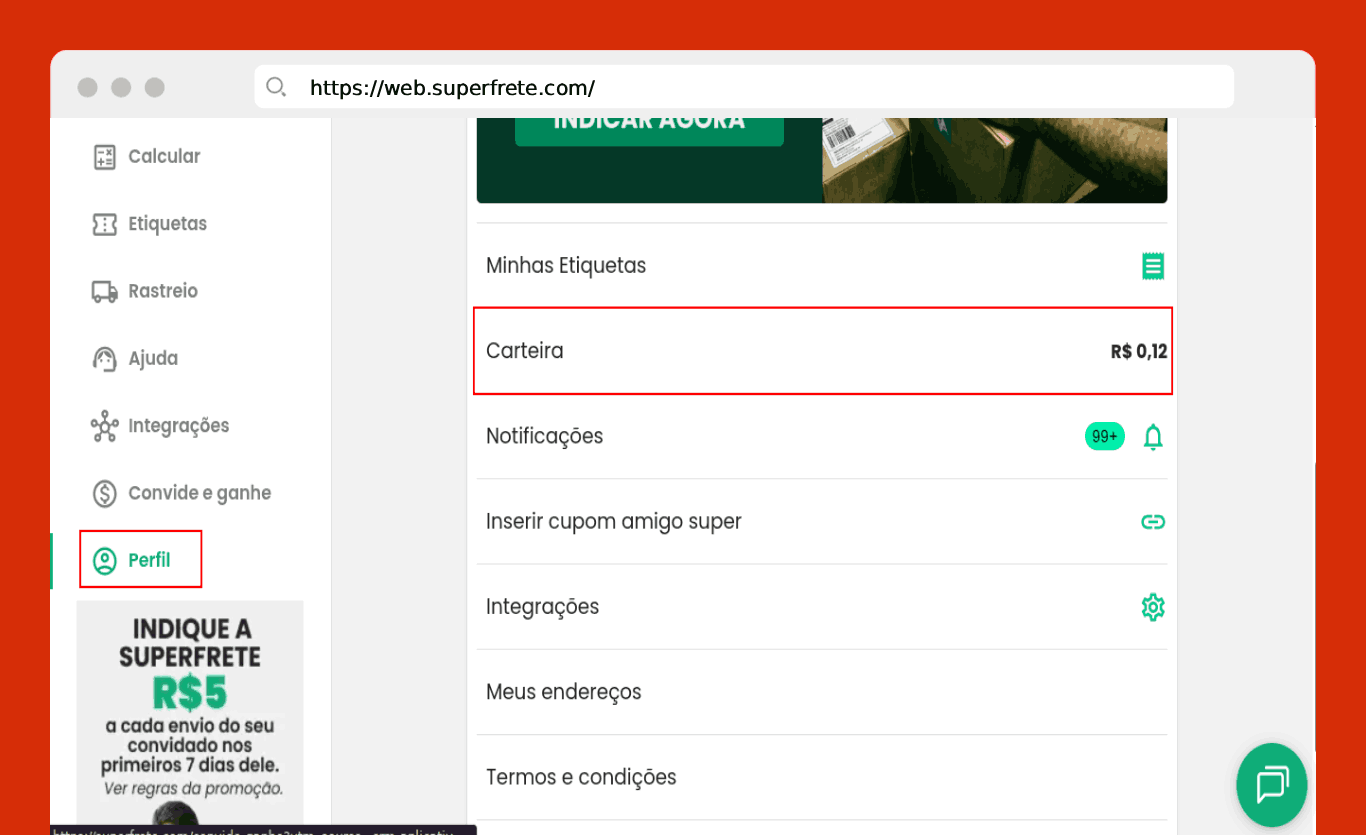Click the Calcular calculator icon
The width and height of the screenshot is (1366, 835).
[x=105, y=157]
